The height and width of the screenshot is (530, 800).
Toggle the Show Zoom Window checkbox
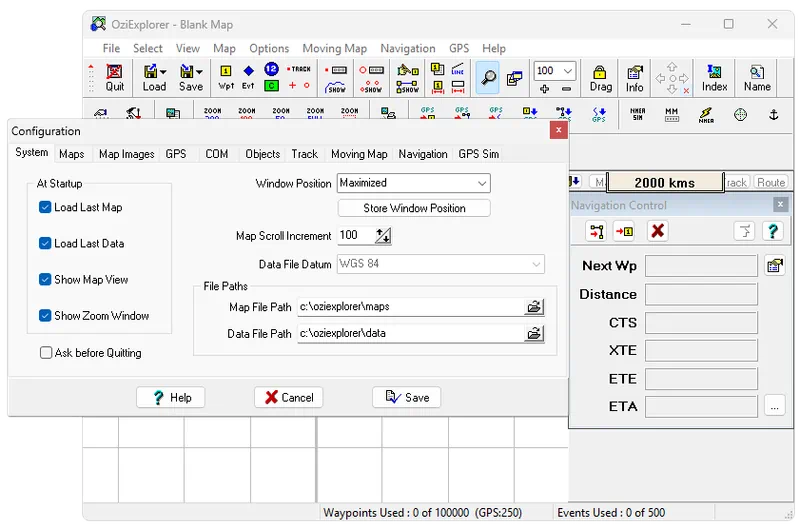pyautogui.click(x=45, y=316)
